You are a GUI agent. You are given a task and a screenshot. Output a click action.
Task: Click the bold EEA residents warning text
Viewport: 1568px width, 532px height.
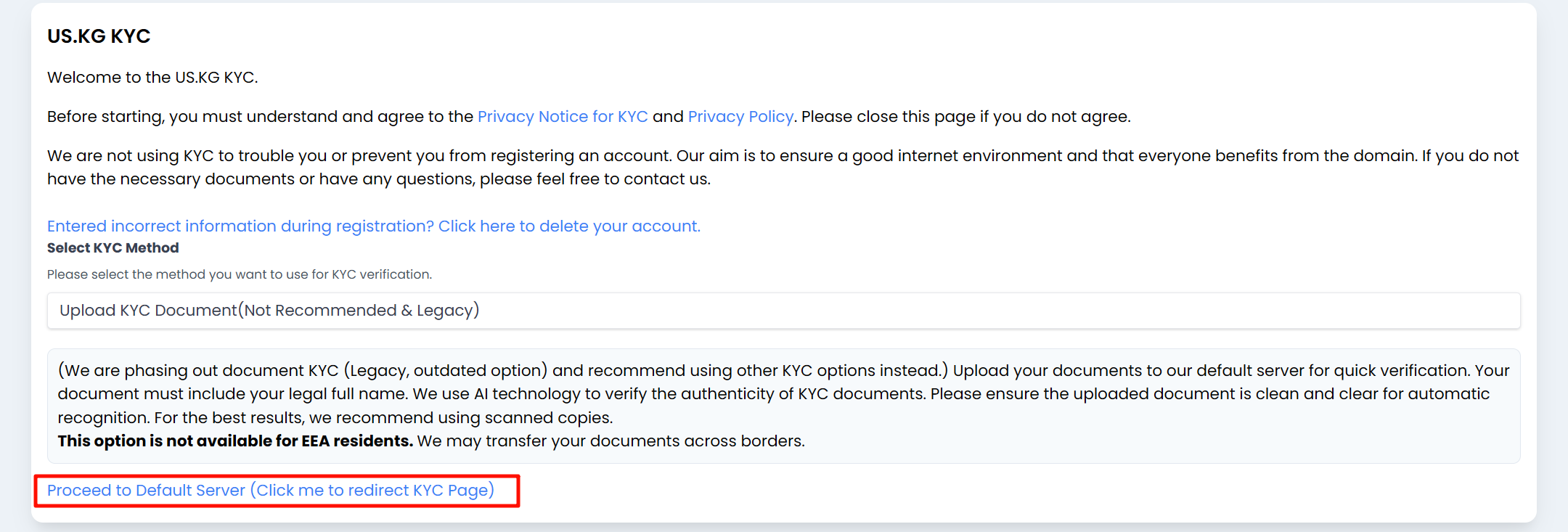[235, 441]
